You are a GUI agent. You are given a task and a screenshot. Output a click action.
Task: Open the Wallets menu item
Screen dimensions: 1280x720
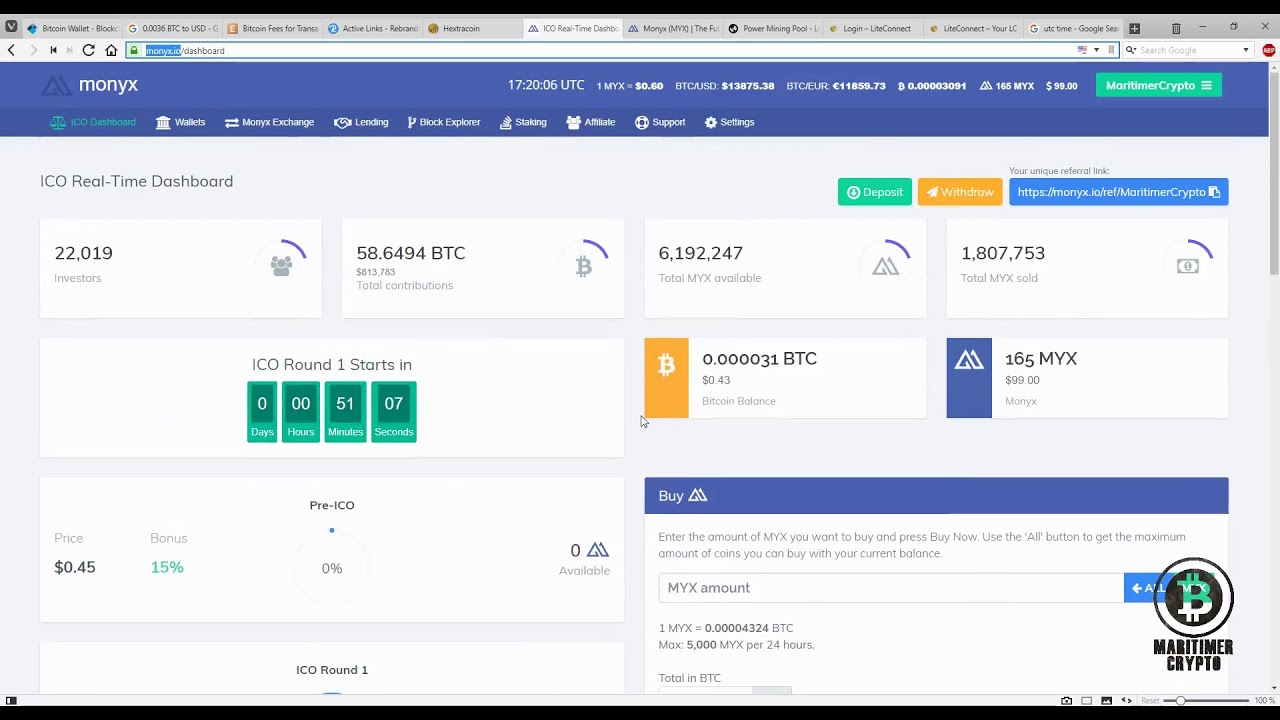click(x=181, y=122)
